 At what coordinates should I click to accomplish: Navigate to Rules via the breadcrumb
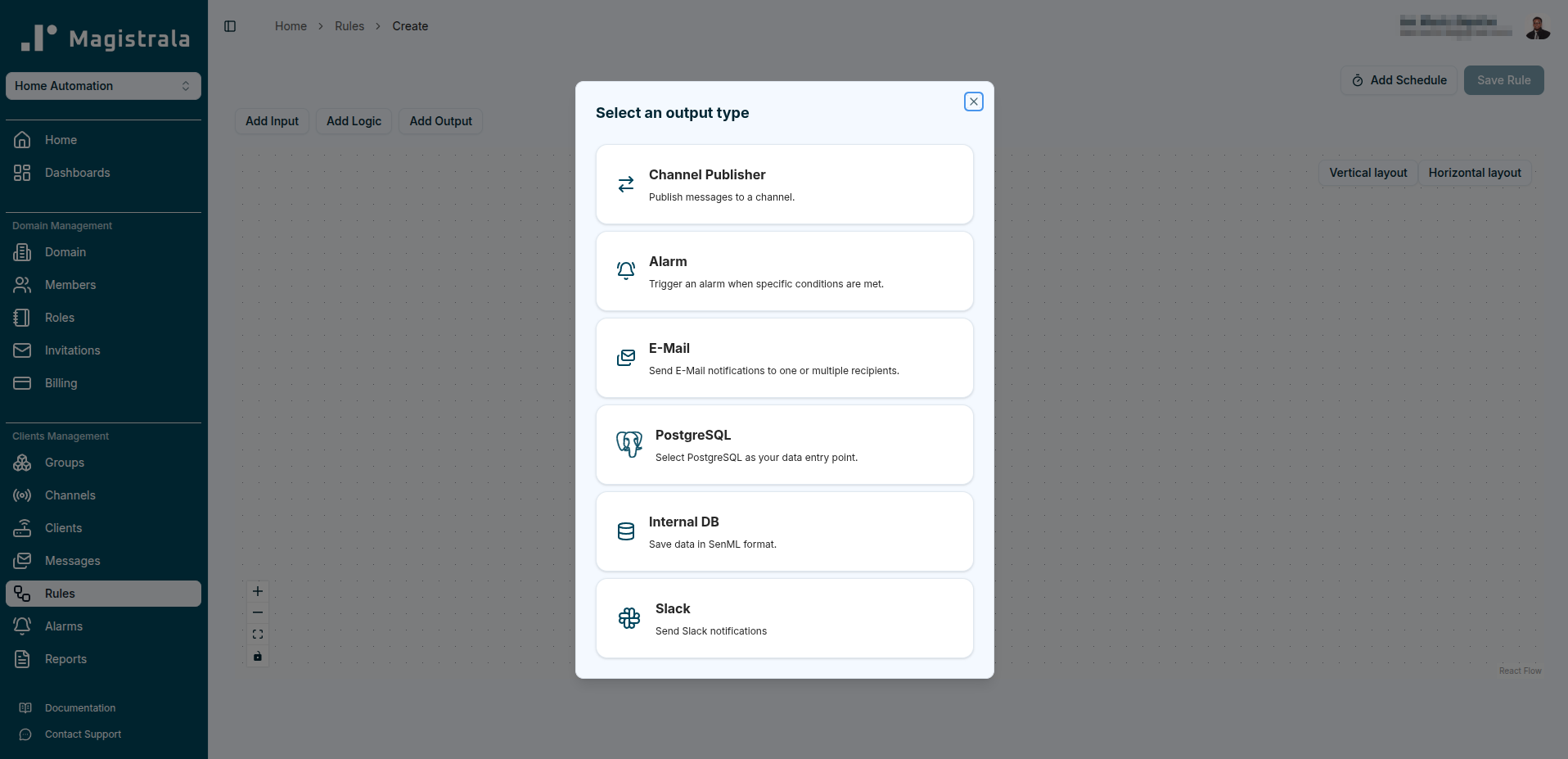coord(349,25)
